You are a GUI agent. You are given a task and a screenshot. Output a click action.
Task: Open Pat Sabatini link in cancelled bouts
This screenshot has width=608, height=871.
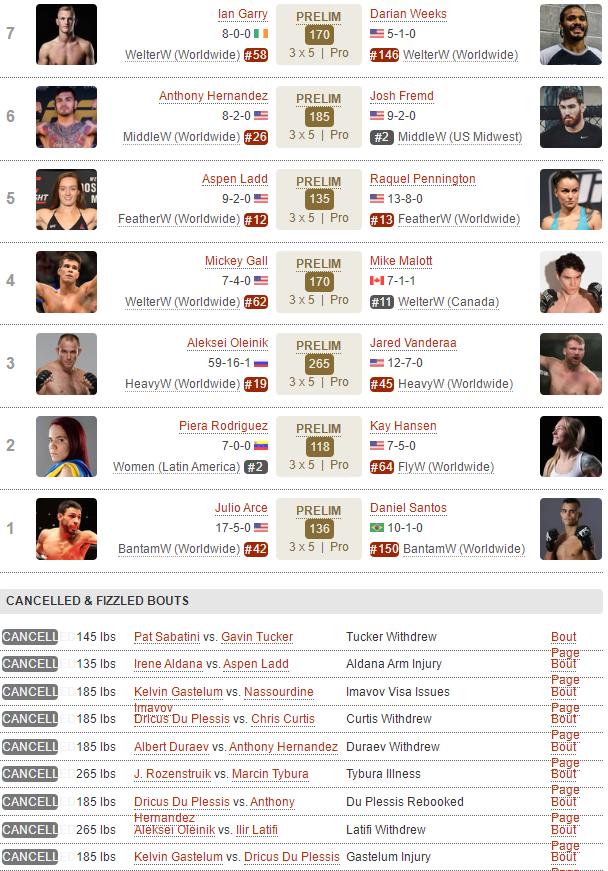(166, 637)
